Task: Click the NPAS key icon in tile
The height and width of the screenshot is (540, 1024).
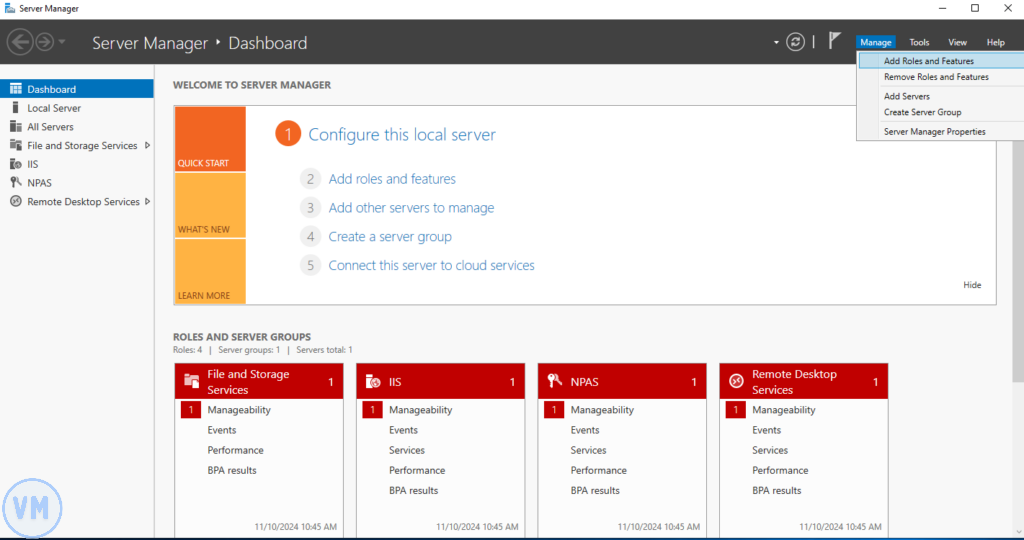Action: click(x=554, y=382)
